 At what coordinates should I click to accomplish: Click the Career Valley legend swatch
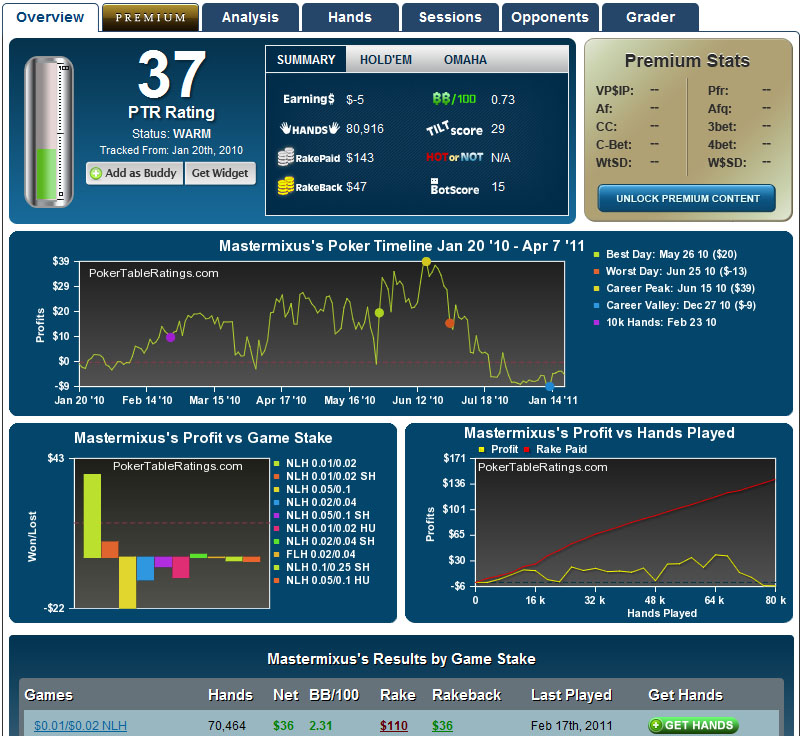click(596, 306)
